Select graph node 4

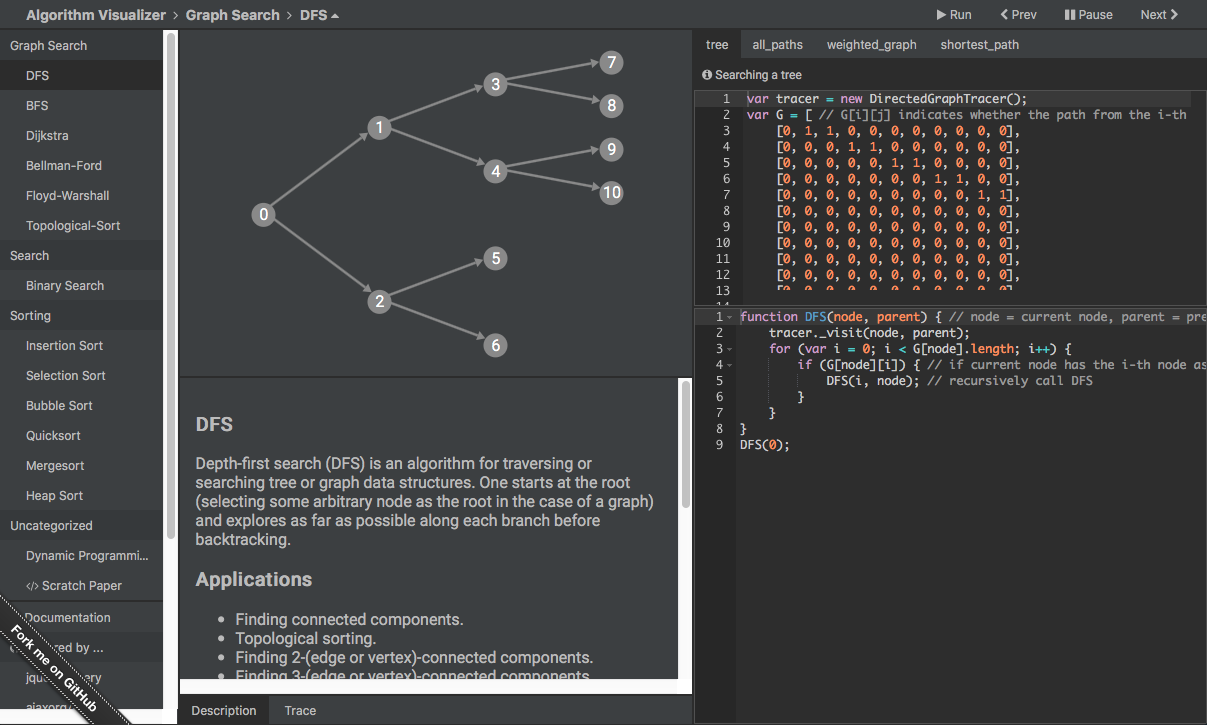coord(495,172)
